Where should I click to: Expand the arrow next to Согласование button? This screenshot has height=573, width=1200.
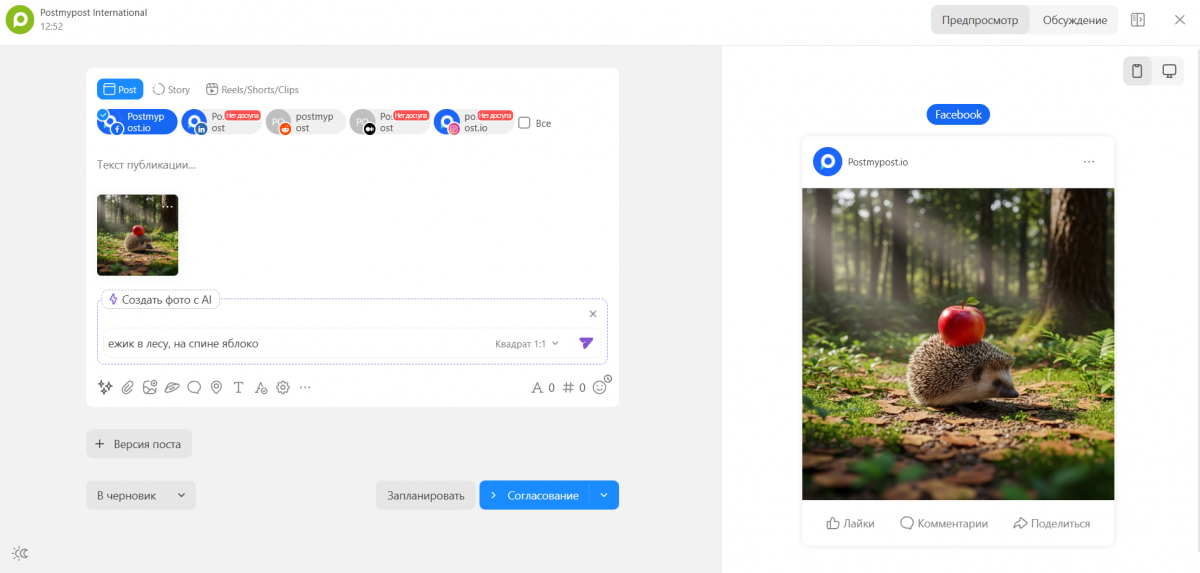604,495
